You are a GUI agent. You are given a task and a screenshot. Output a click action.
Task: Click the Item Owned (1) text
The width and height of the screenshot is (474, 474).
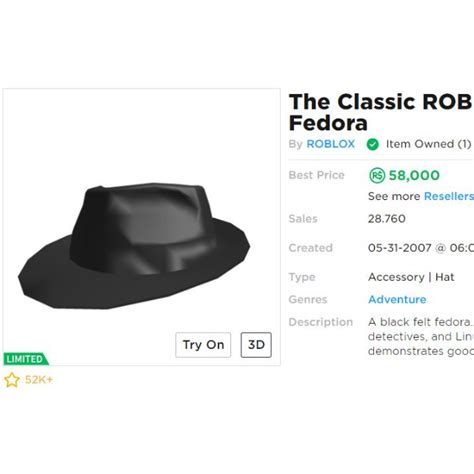point(429,144)
